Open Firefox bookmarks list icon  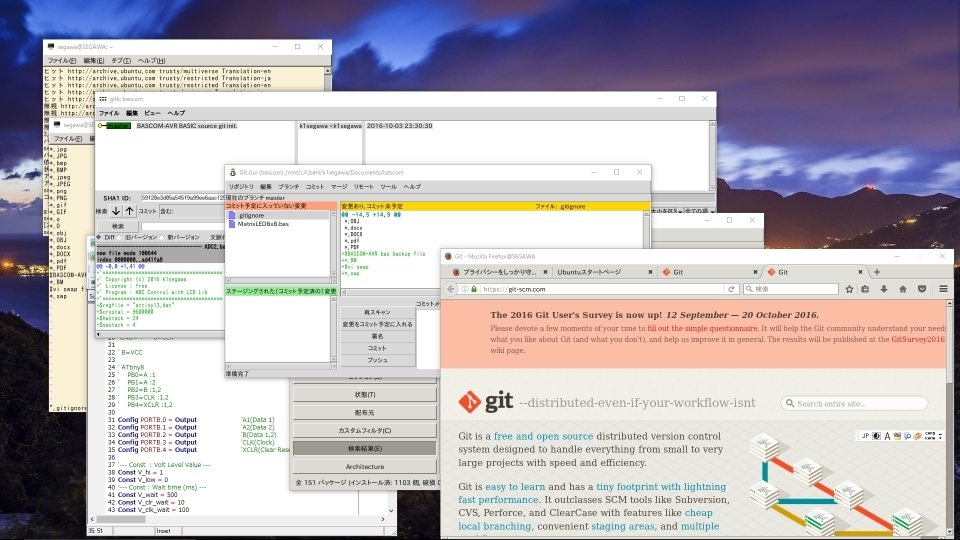point(865,289)
